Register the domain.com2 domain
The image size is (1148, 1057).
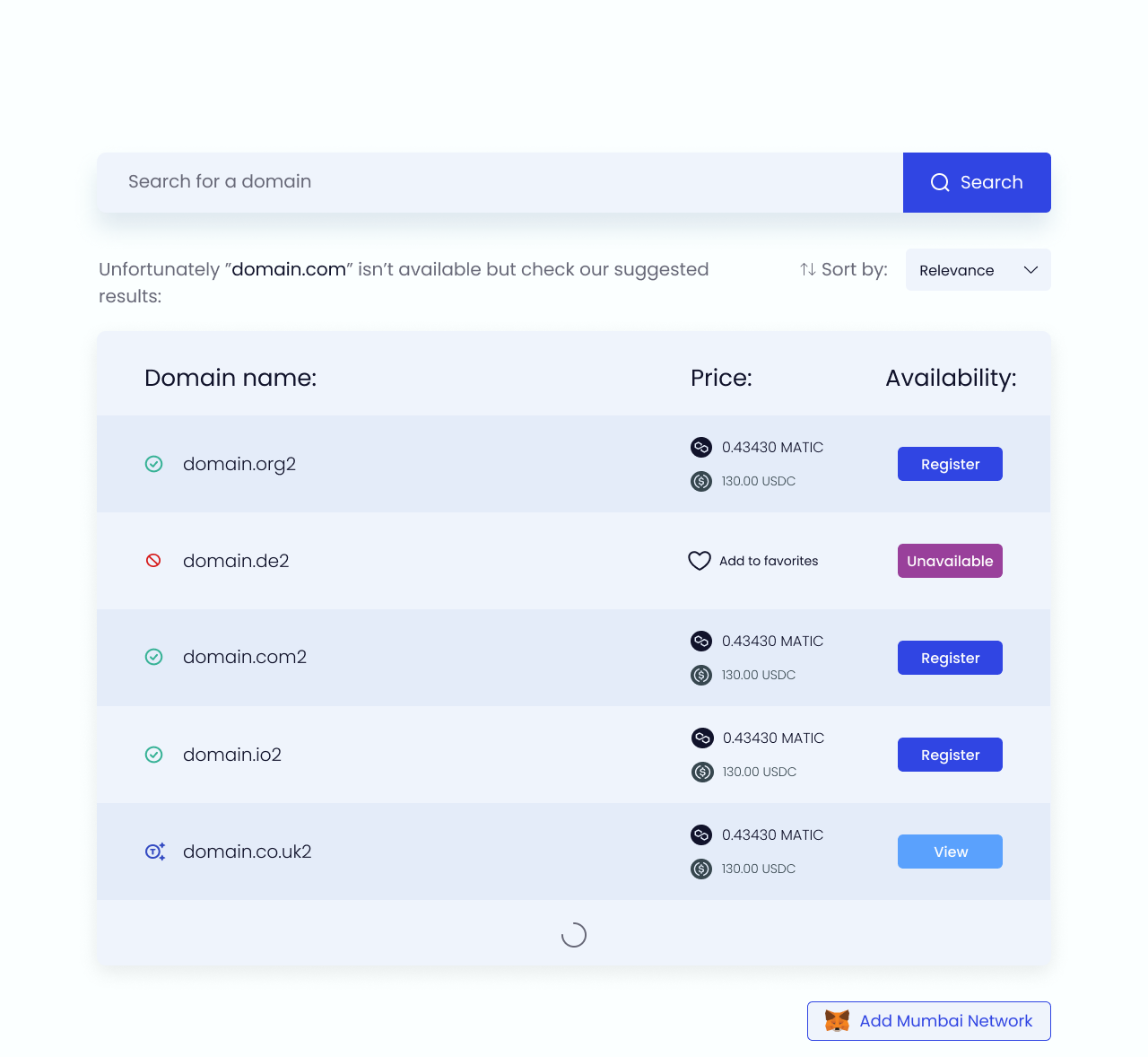(x=950, y=658)
